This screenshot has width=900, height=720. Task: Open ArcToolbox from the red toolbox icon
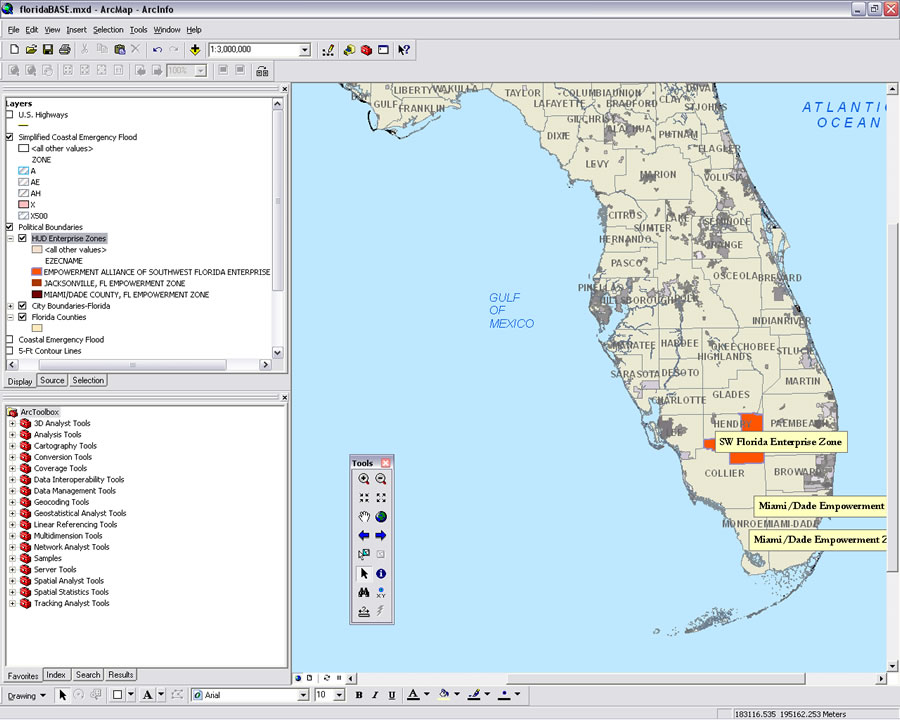point(366,49)
